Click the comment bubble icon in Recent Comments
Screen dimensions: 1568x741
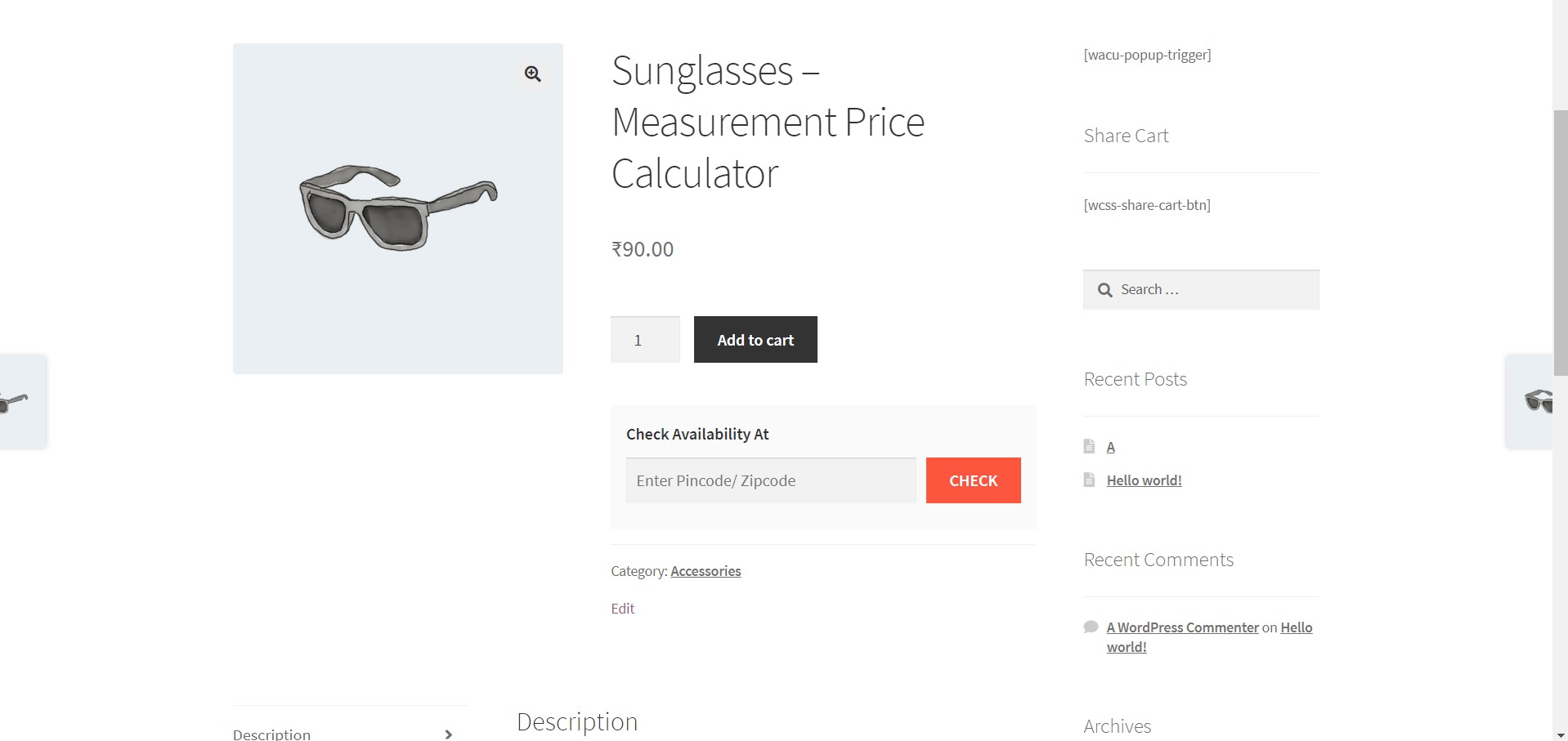coord(1091,626)
